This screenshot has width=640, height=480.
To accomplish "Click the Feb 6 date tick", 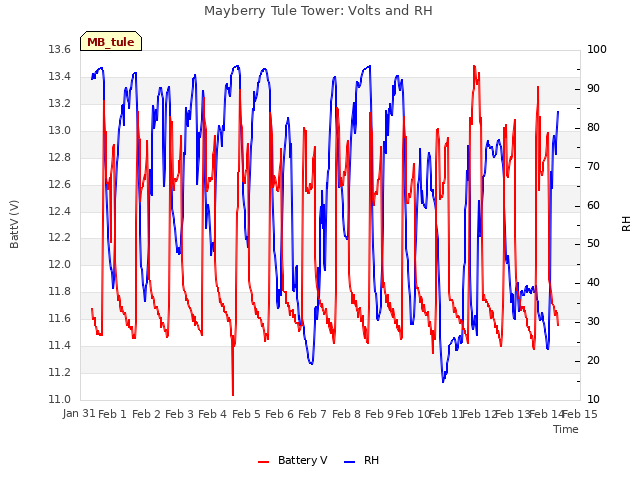I will pos(280,414).
